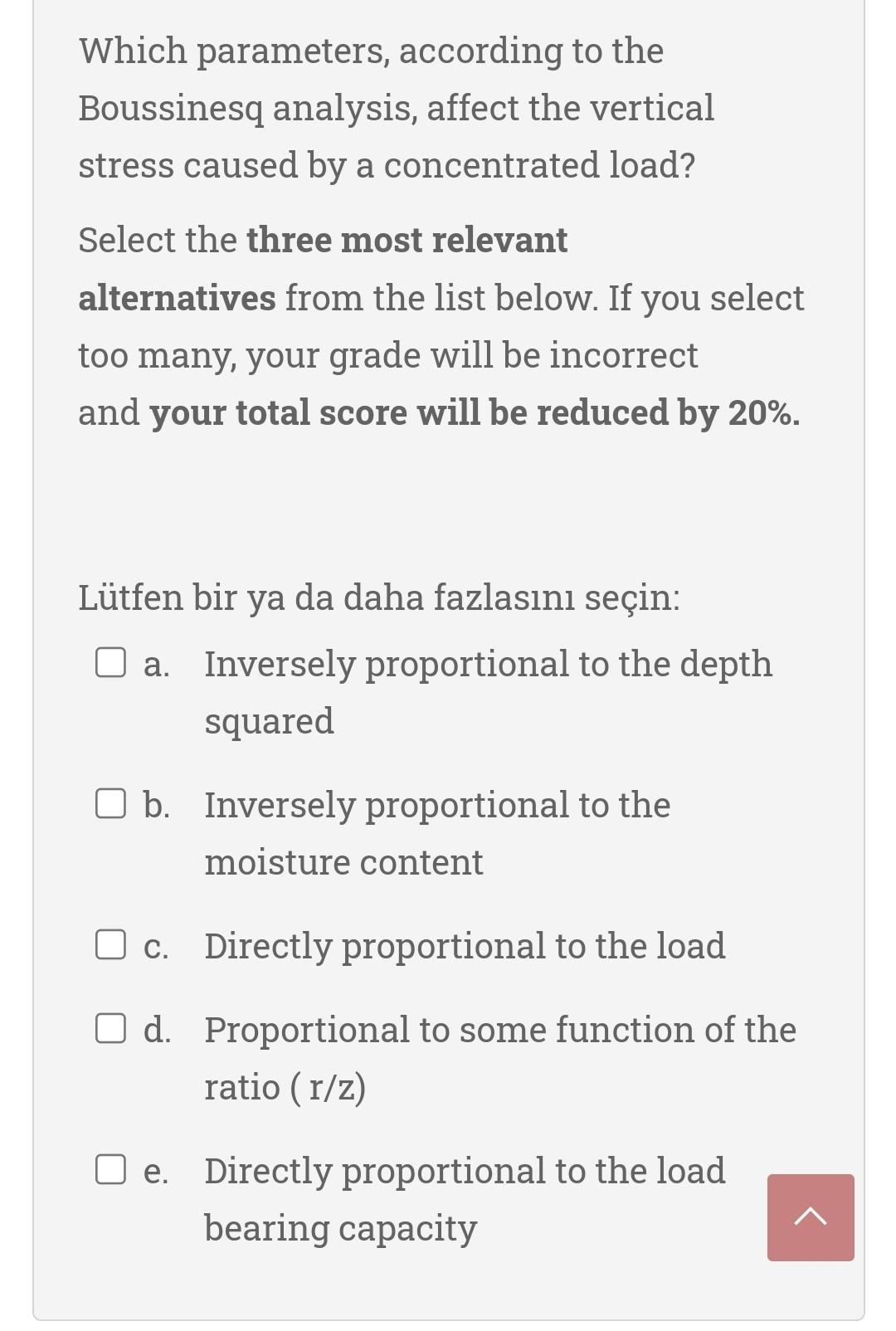
Task: Click the option letter 'a.' label
Action: point(156,663)
